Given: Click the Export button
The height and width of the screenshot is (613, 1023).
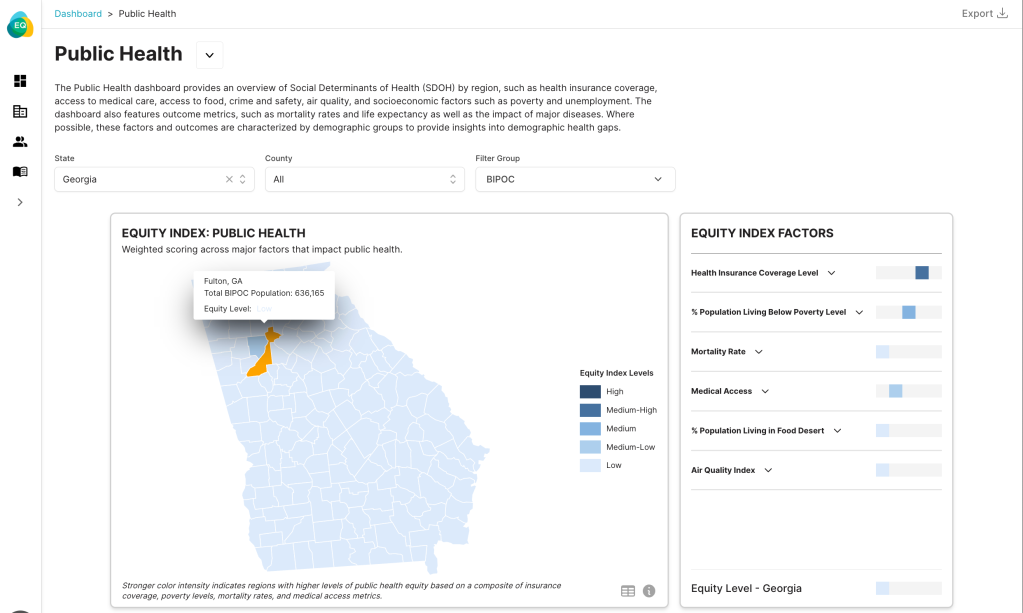Looking at the screenshot, I should [x=984, y=14].
